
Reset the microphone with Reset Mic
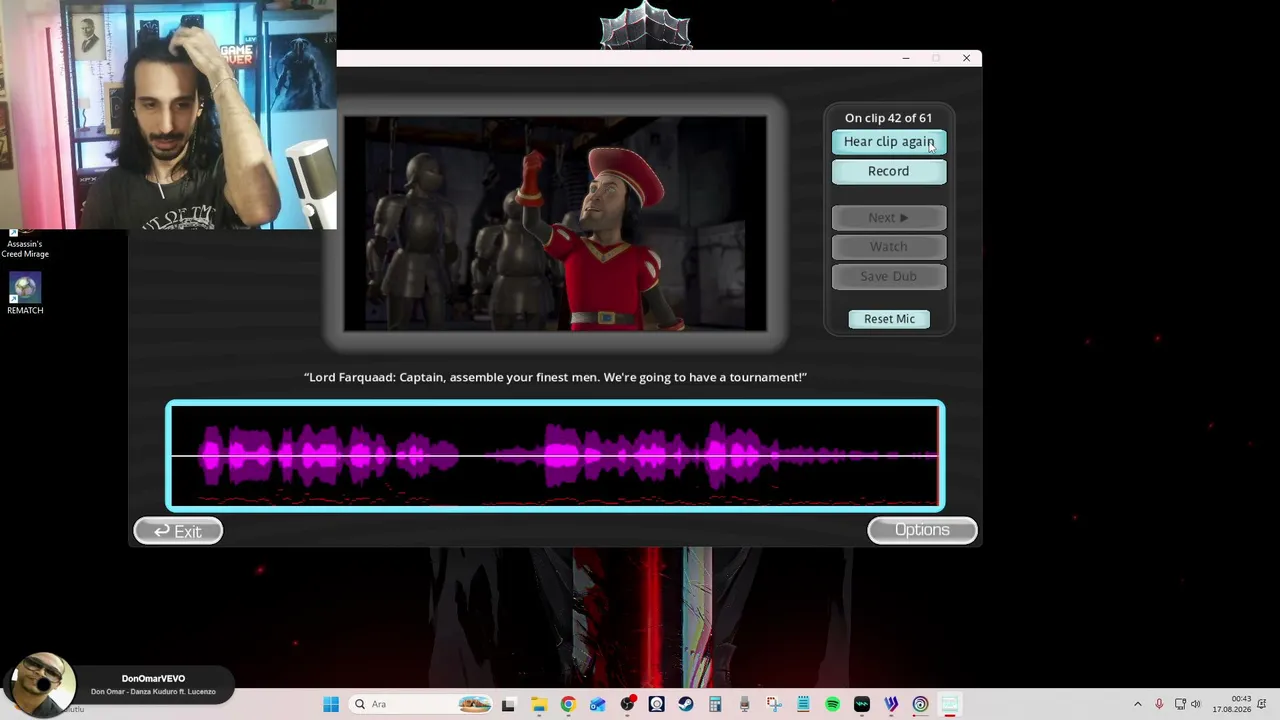coord(889,319)
